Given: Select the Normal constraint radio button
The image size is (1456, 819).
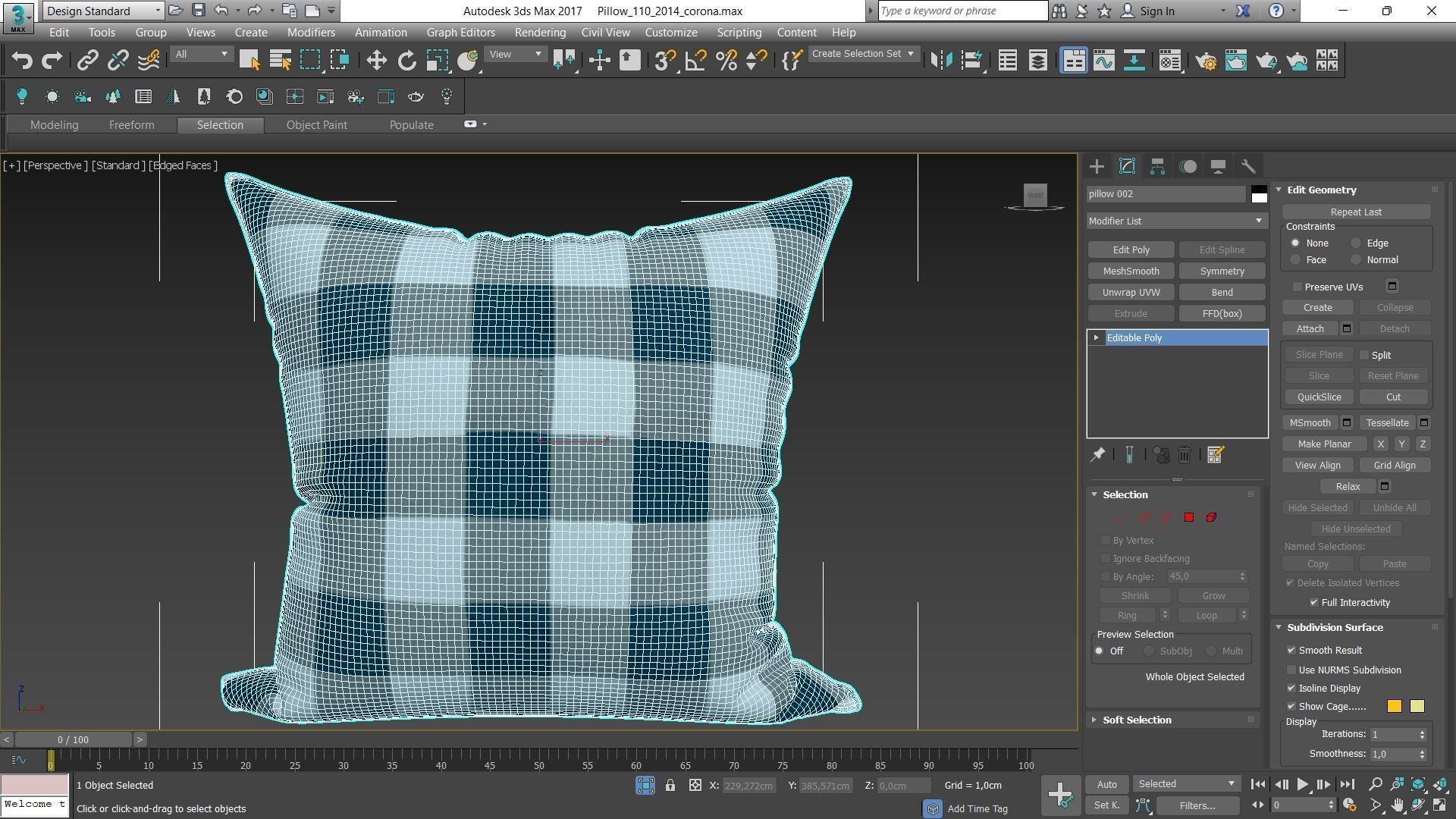Looking at the screenshot, I should (x=1356, y=260).
